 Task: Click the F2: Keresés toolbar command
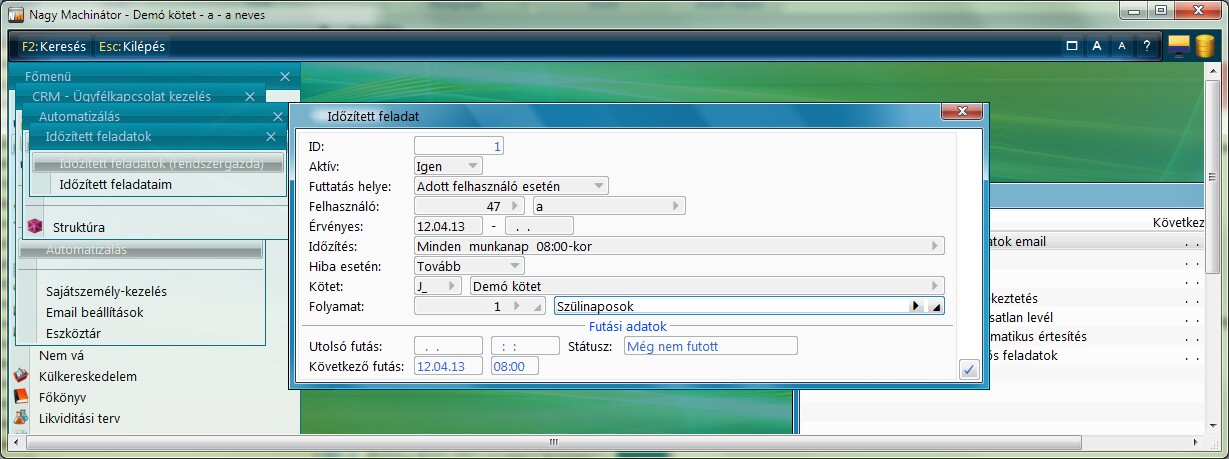point(54,46)
